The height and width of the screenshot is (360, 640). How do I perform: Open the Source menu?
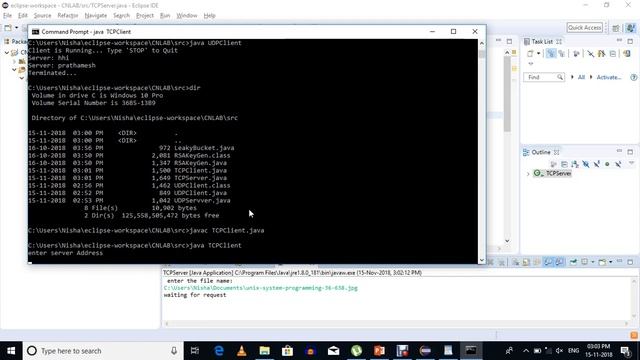coord(42,16)
